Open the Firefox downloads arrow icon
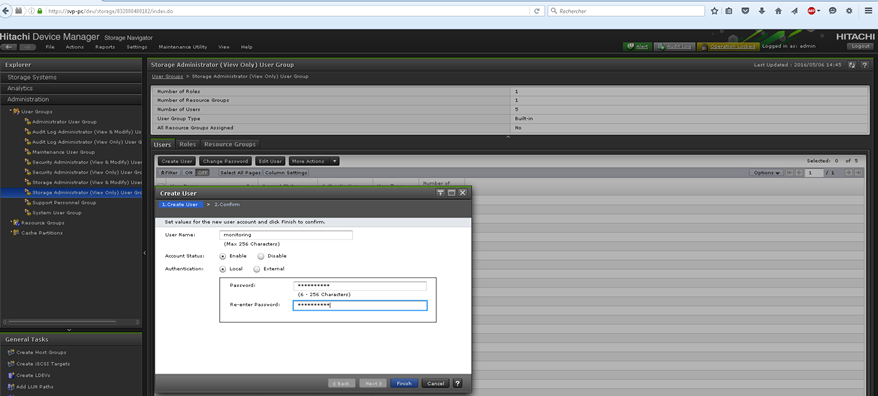The width and height of the screenshot is (878, 396). 762,11
